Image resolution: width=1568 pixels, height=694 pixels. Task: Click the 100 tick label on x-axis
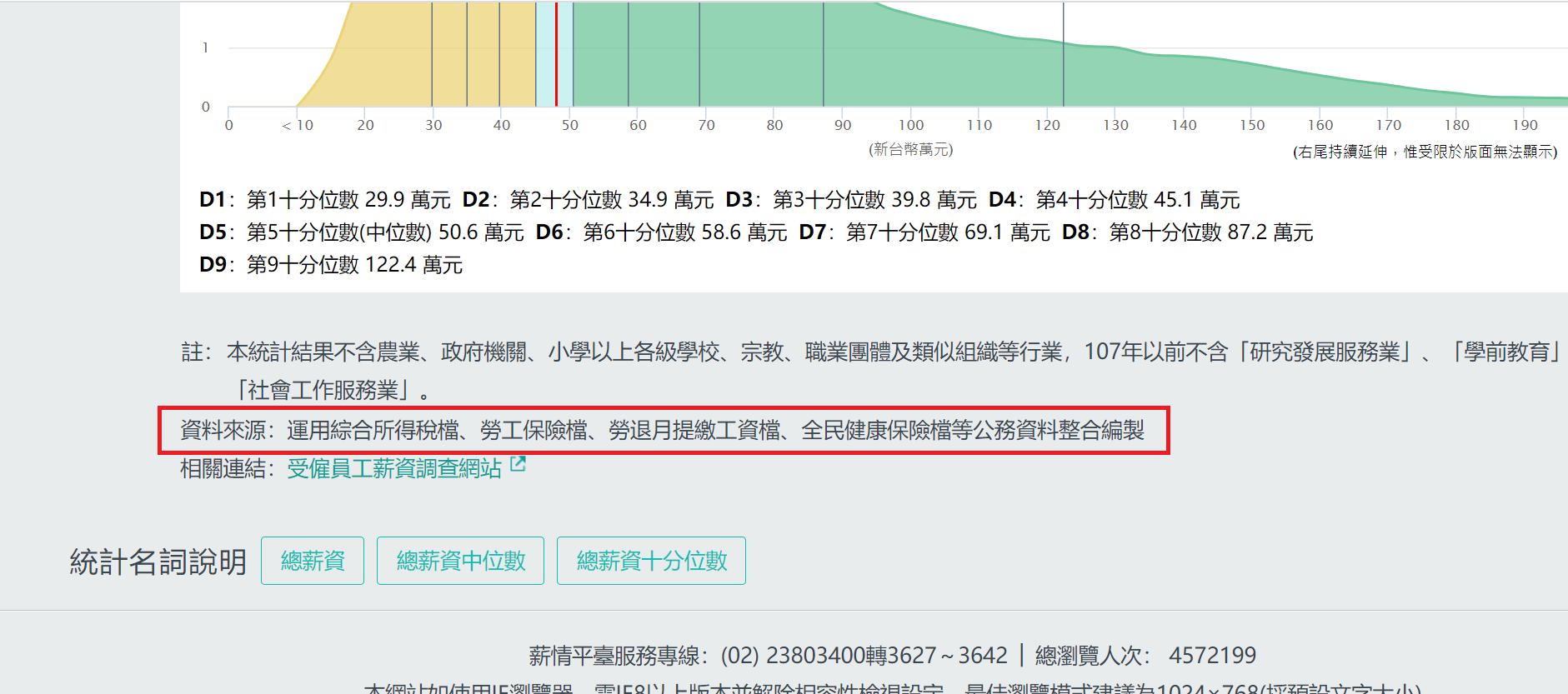pyautogui.click(x=910, y=125)
